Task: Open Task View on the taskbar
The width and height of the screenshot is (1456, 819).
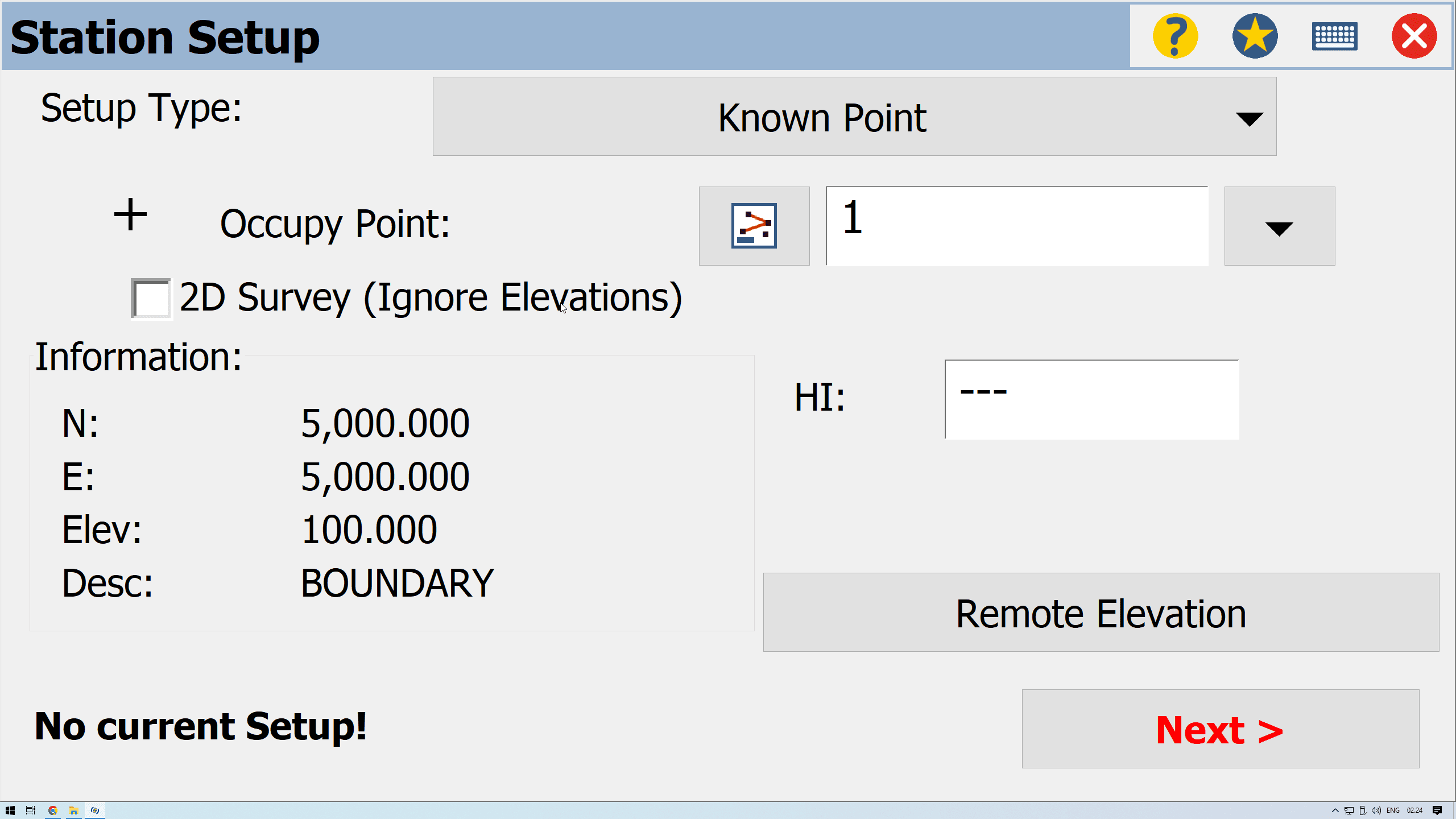Action: pyautogui.click(x=31, y=810)
